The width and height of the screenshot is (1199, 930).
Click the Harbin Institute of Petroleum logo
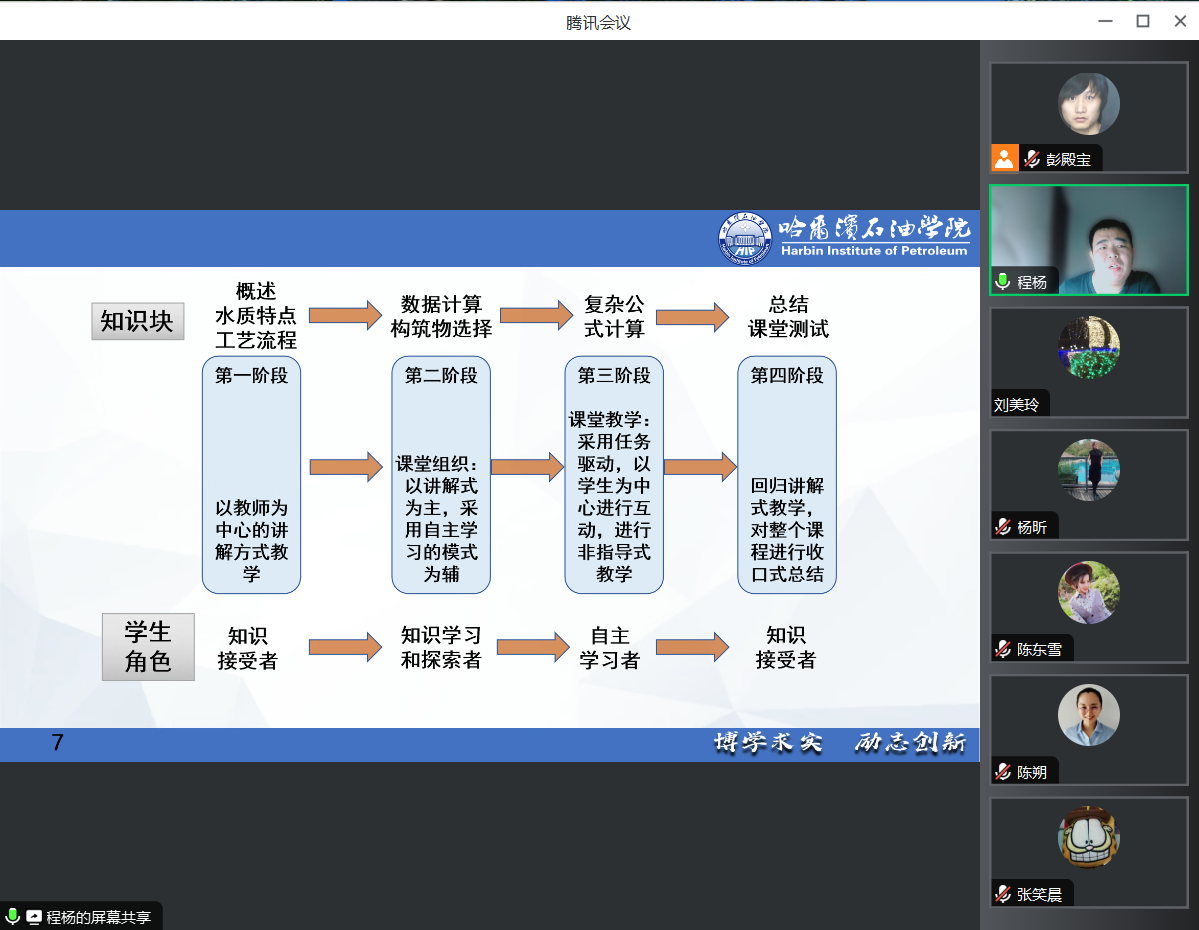tap(845, 238)
